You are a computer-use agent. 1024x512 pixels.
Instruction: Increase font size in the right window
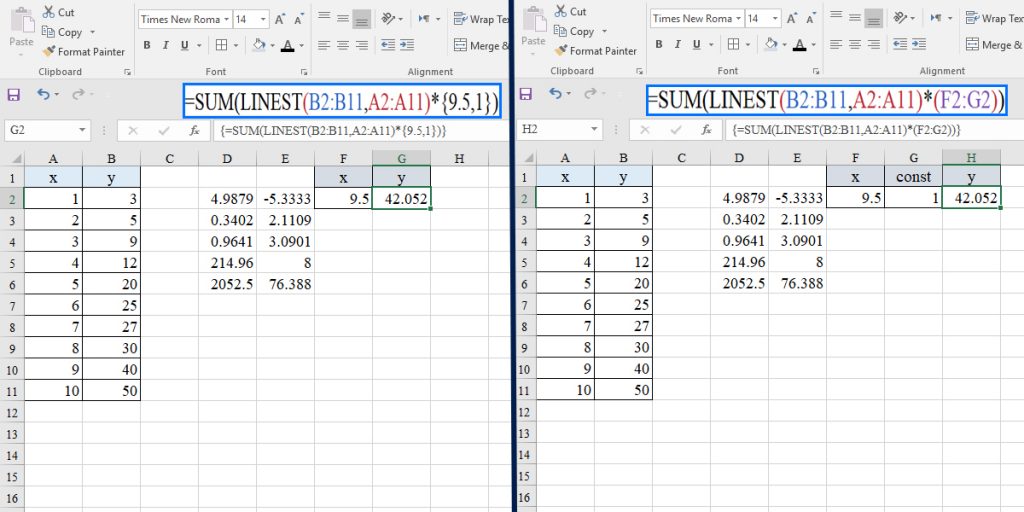tap(792, 18)
